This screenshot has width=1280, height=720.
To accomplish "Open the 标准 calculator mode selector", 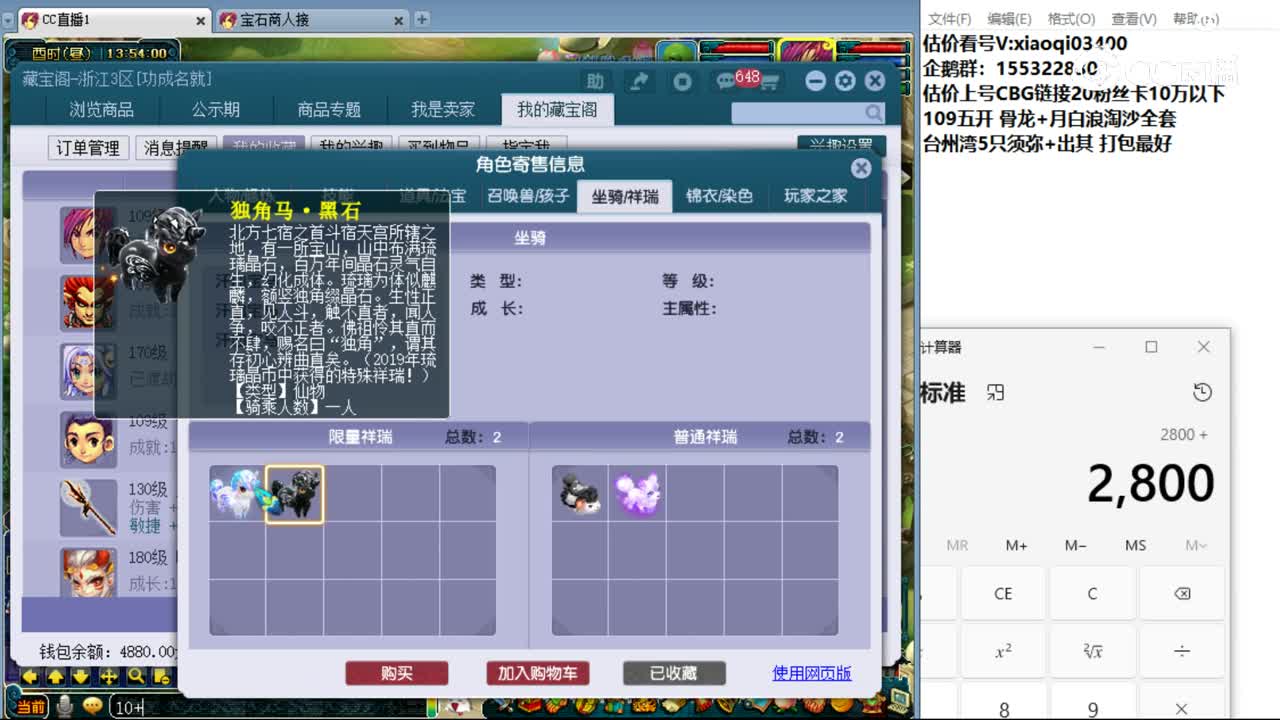I will [x=944, y=392].
